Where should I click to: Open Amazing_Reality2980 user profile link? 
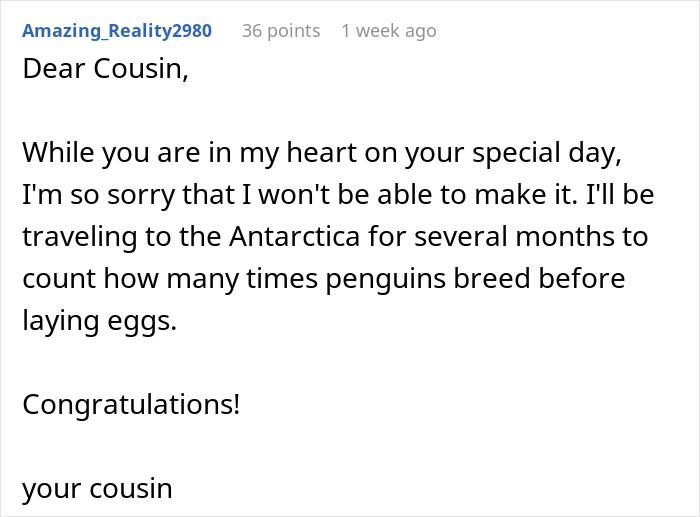pos(117,31)
